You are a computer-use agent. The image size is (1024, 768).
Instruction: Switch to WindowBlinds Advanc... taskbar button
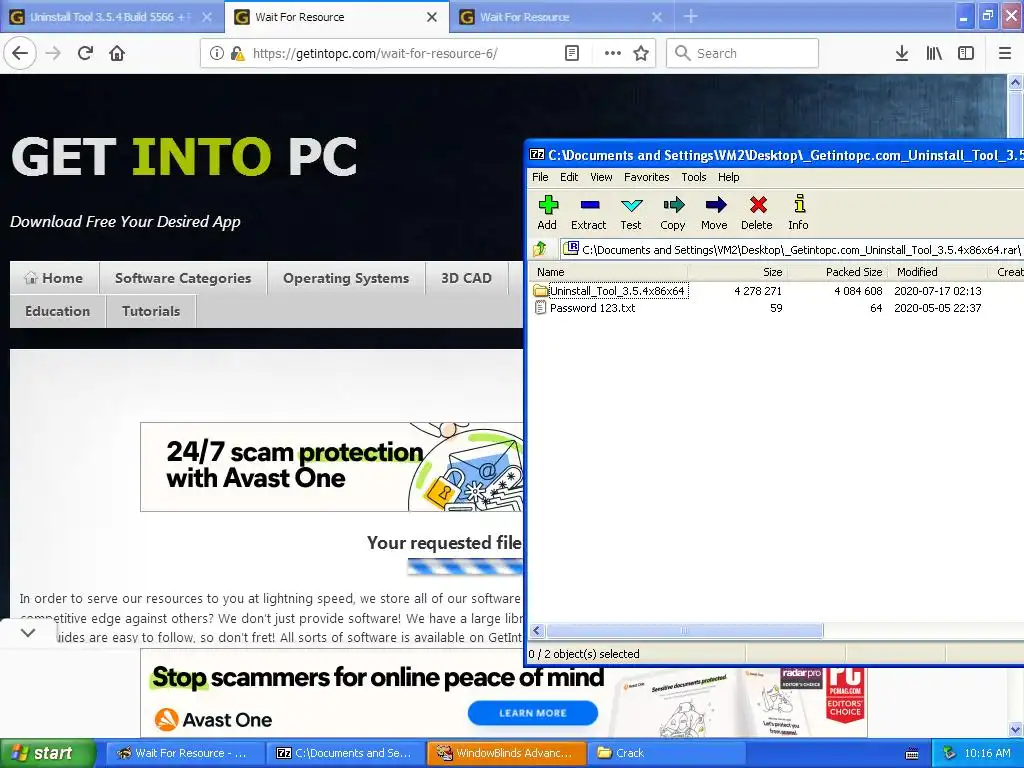[506, 753]
